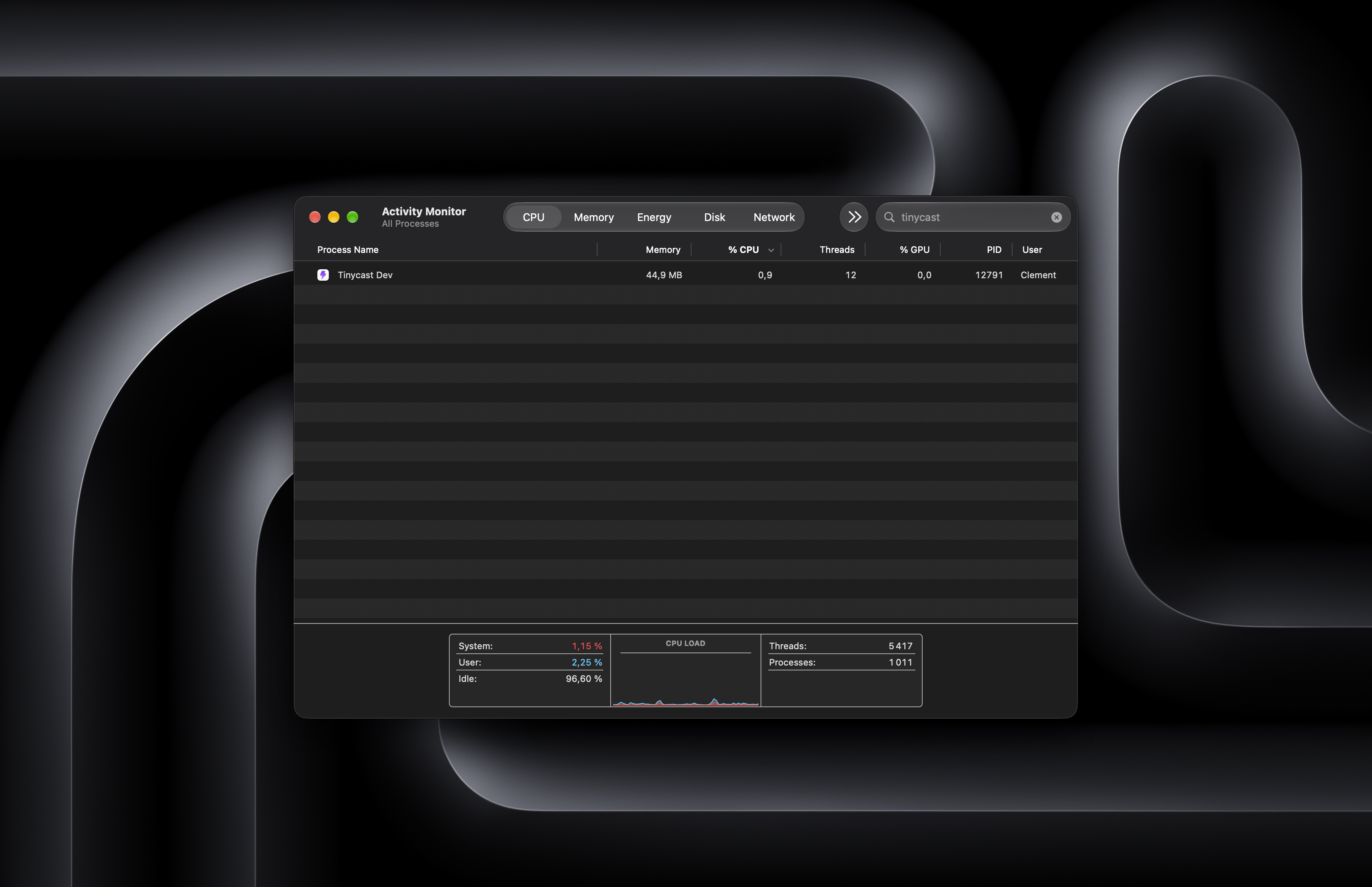Zoom window with green button

coord(352,217)
